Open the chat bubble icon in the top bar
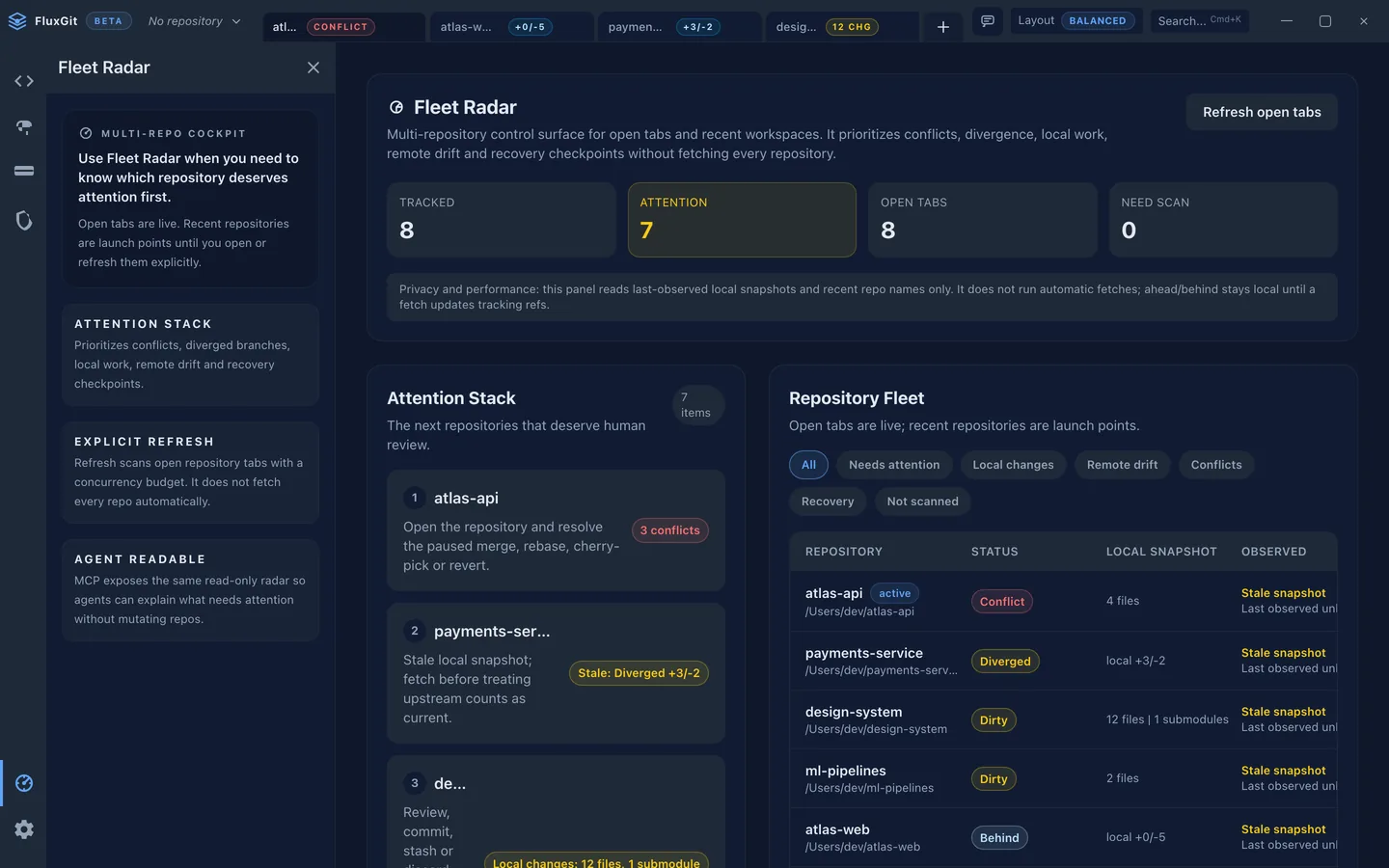Screen dimensions: 1389x868 988,21
